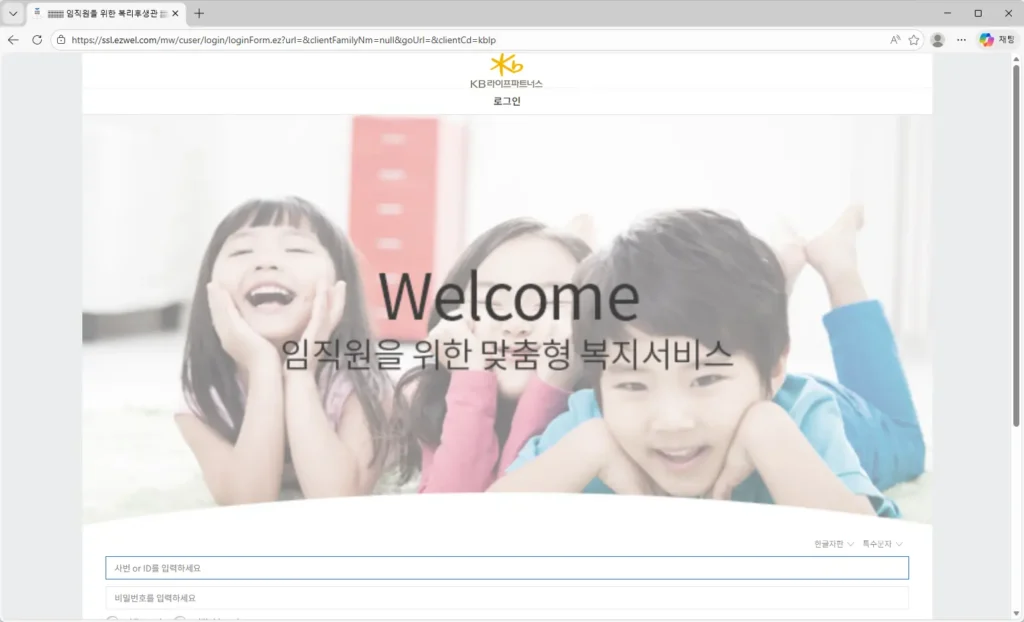The height and width of the screenshot is (622, 1024).
Task: Open the browser profile avatar icon
Action: [x=936, y=40]
